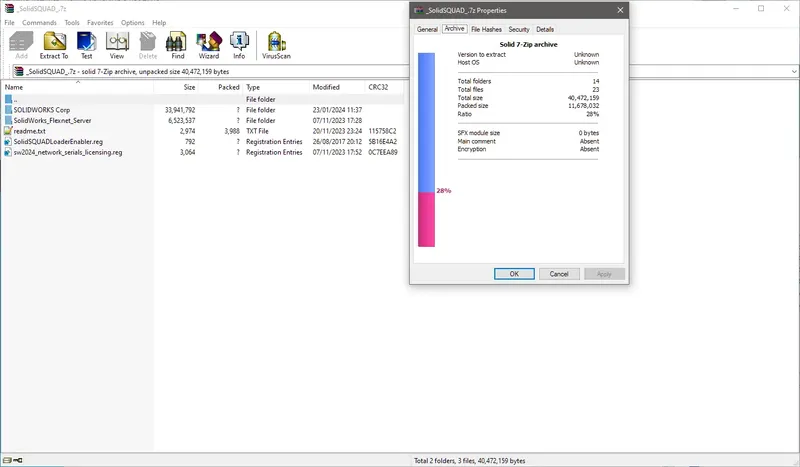
Task: Open the Options menu
Action: pos(133,22)
